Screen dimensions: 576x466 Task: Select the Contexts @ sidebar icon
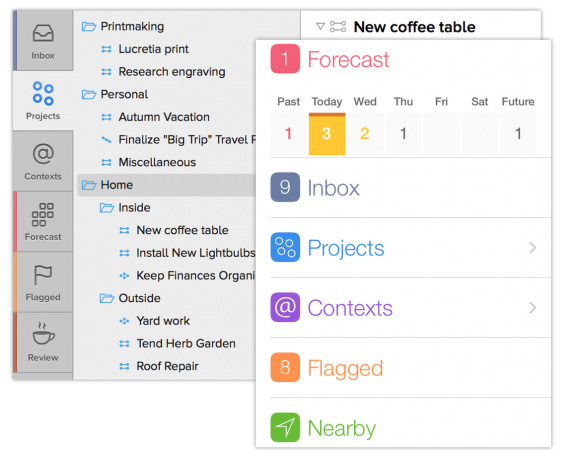[43, 153]
